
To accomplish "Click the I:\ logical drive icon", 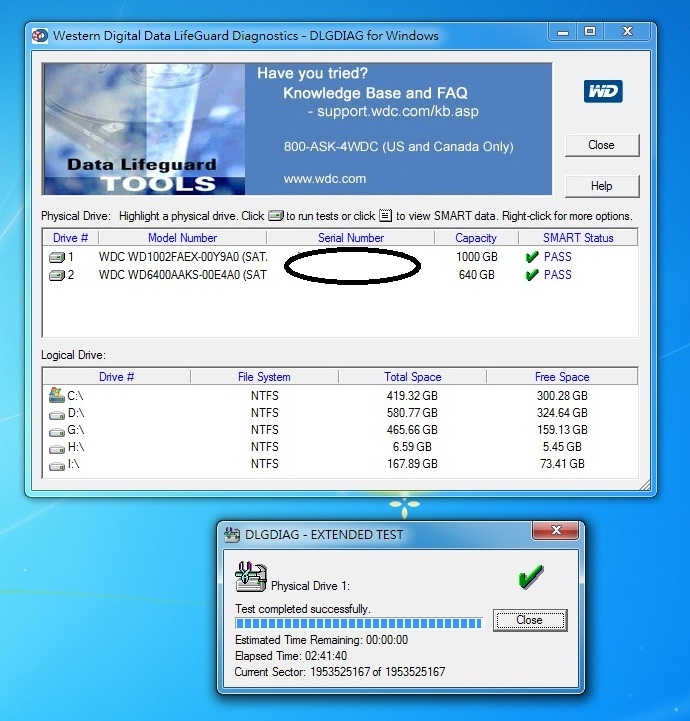I will 57,466.
